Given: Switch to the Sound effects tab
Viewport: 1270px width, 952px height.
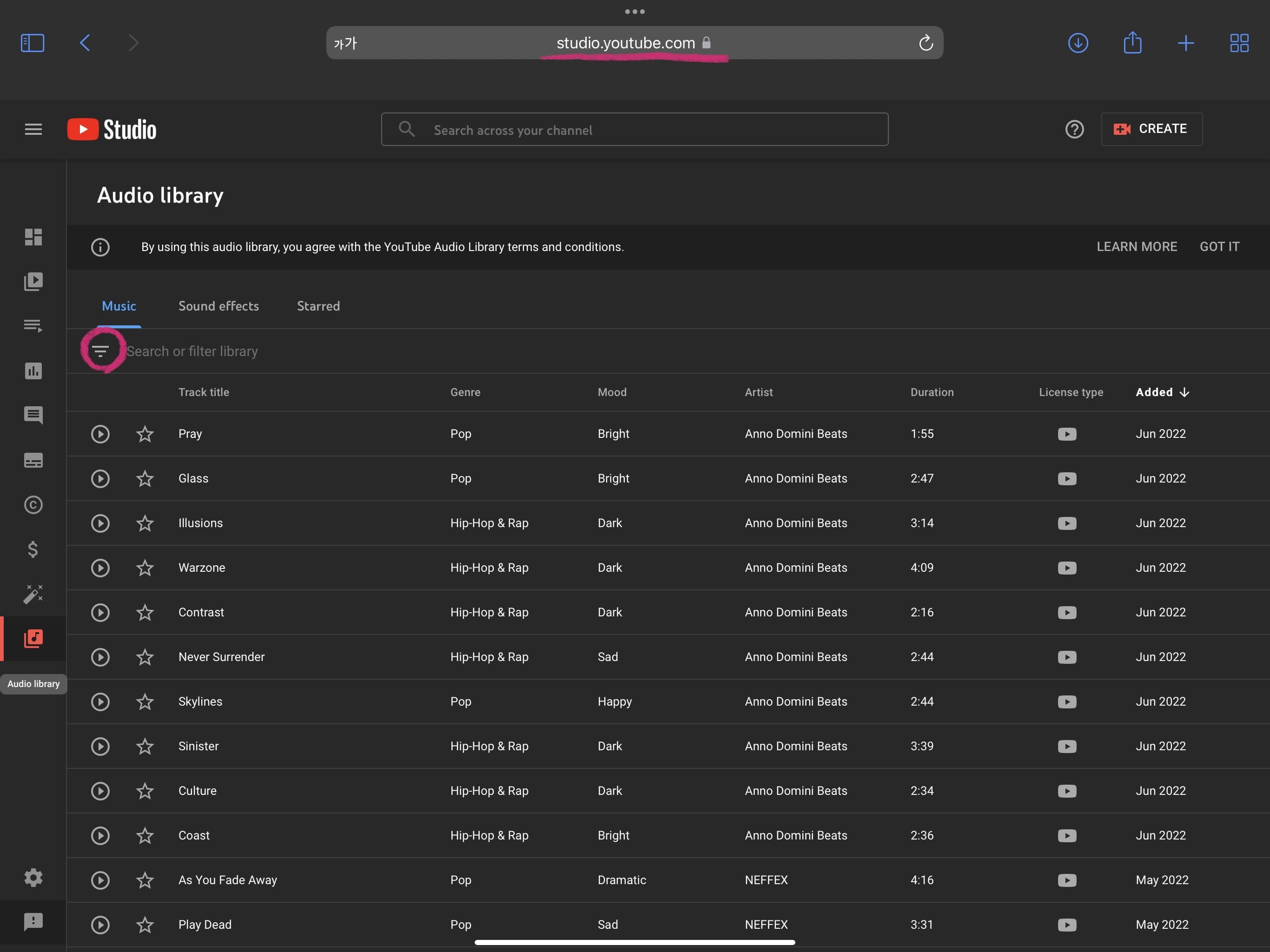Looking at the screenshot, I should (x=219, y=306).
